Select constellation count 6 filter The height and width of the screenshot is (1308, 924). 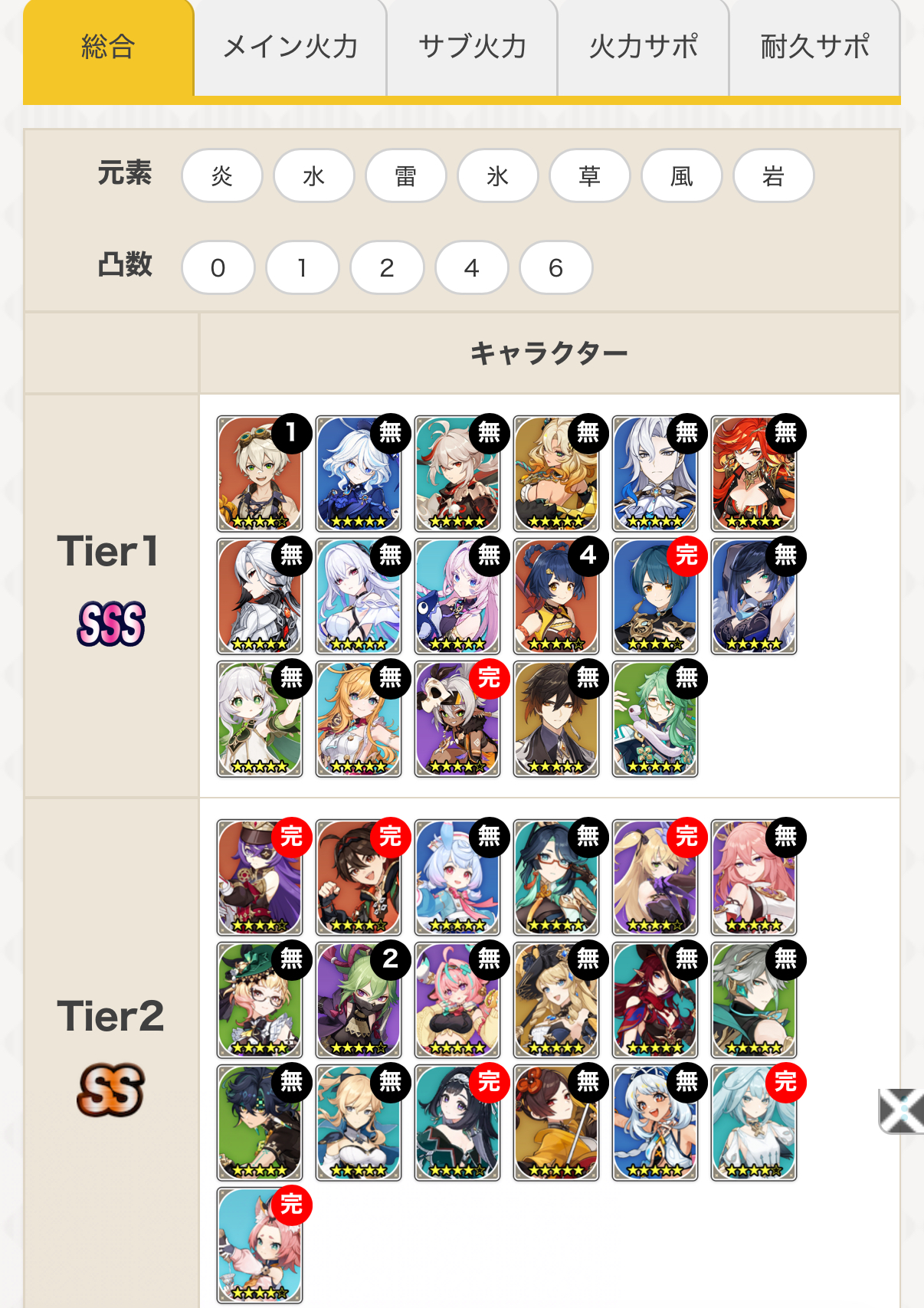click(x=556, y=267)
